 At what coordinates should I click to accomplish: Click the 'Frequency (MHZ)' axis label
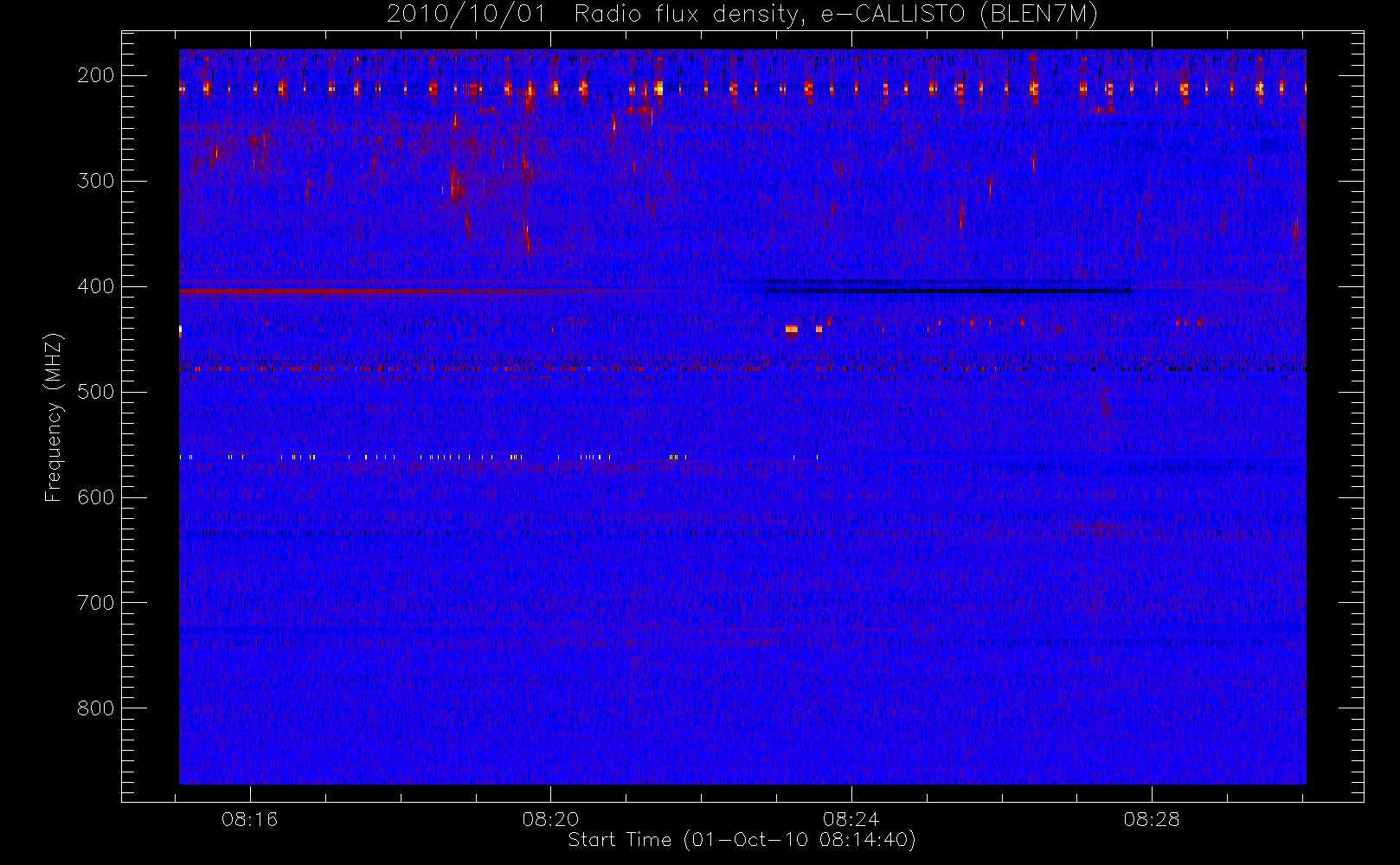coord(54,417)
